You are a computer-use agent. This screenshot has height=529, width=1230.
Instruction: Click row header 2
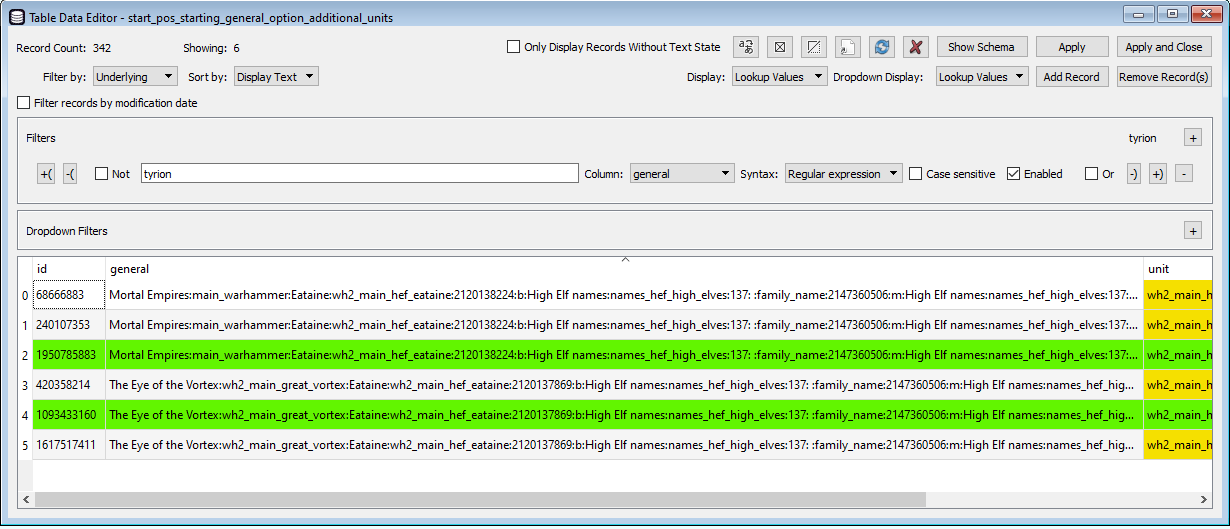[25, 355]
